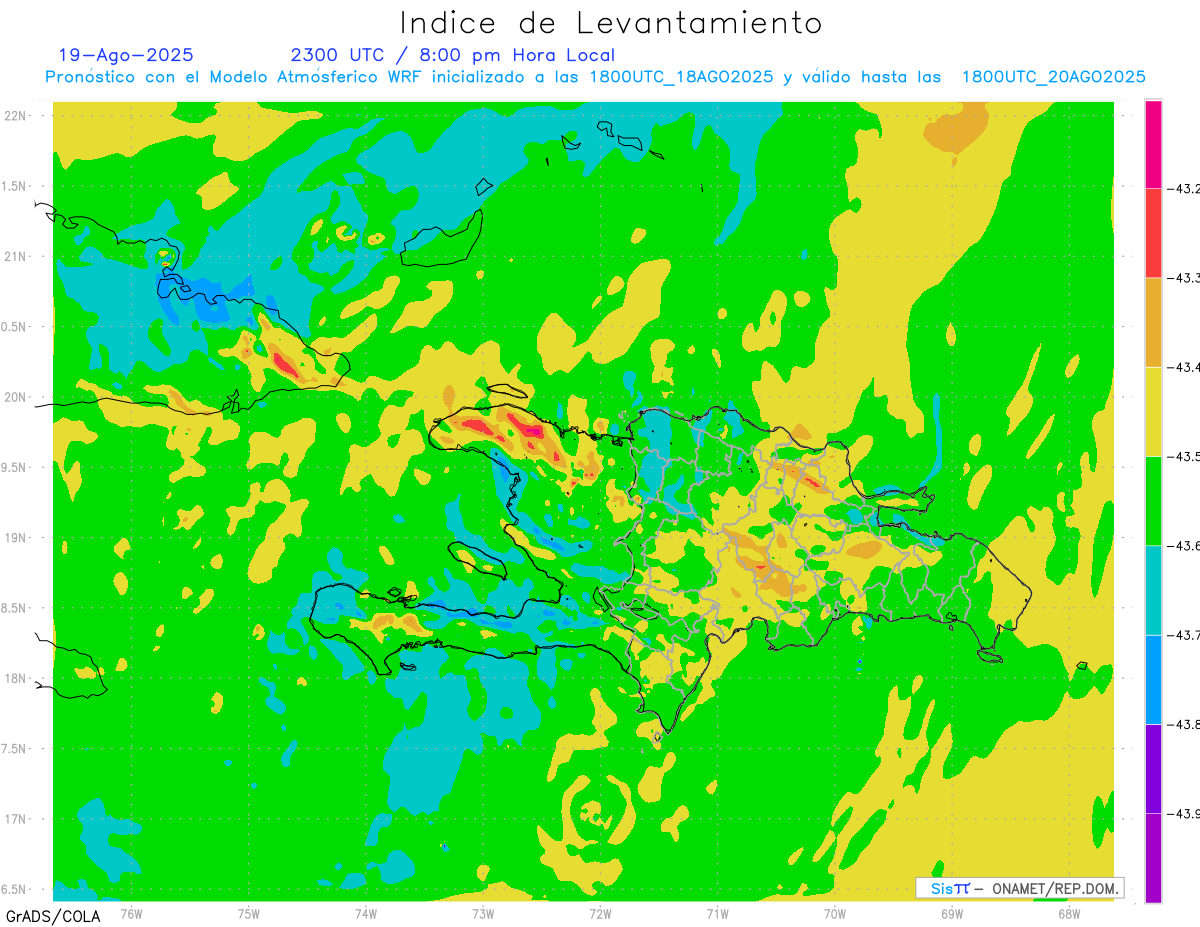Viewport: 1200px width, 927px height.
Task: Click the legend value "-43.9"
Action: [x=1184, y=813]
